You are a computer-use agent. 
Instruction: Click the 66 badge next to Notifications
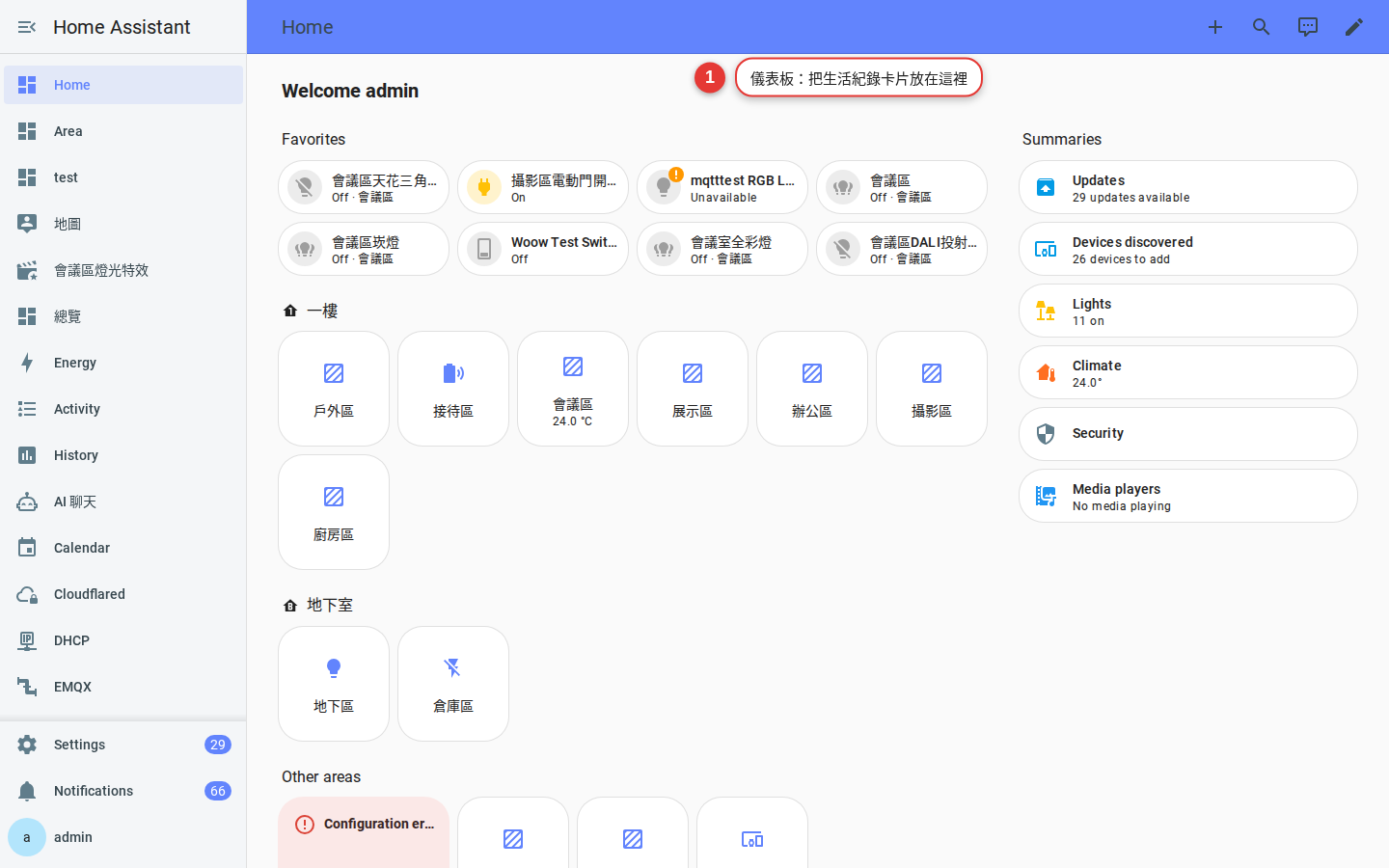coord(218,791)
